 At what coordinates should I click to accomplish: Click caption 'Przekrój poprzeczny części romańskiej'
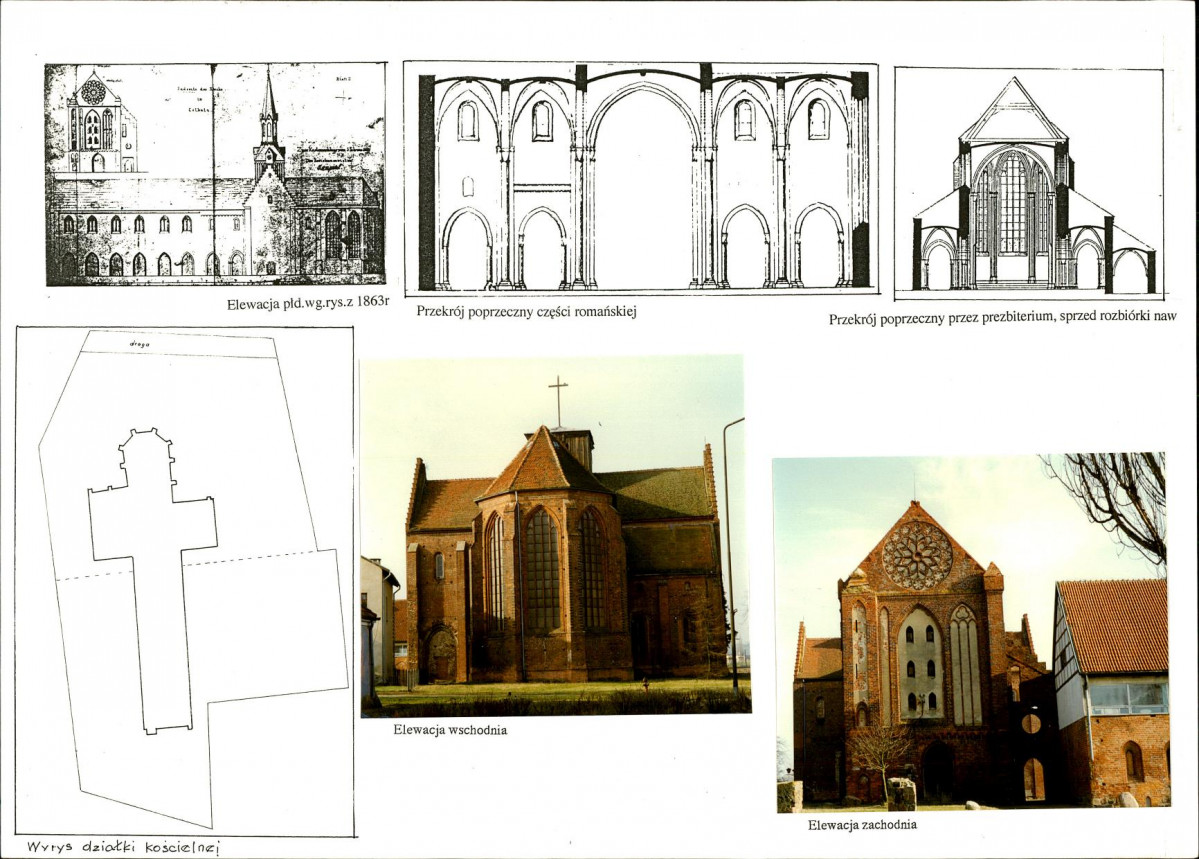[x=527, y=311]
